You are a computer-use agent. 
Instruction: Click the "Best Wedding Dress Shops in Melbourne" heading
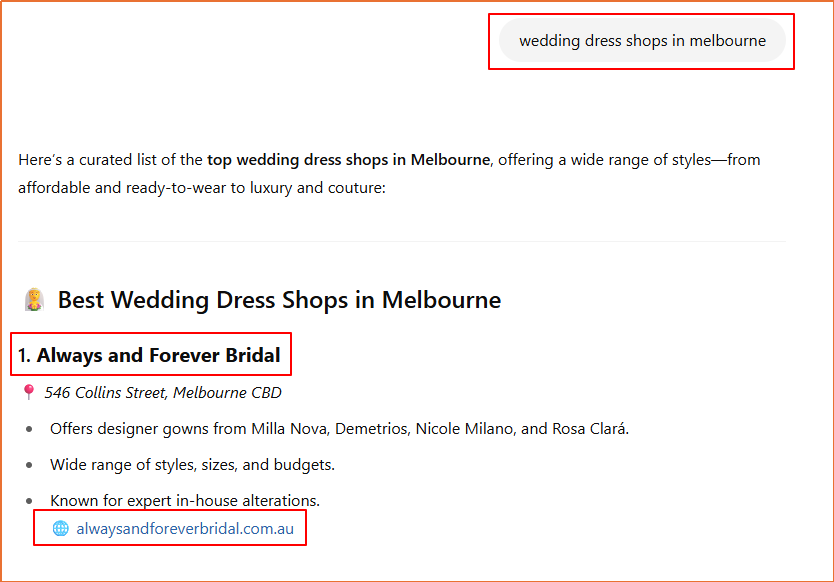(x=279, y=300)
